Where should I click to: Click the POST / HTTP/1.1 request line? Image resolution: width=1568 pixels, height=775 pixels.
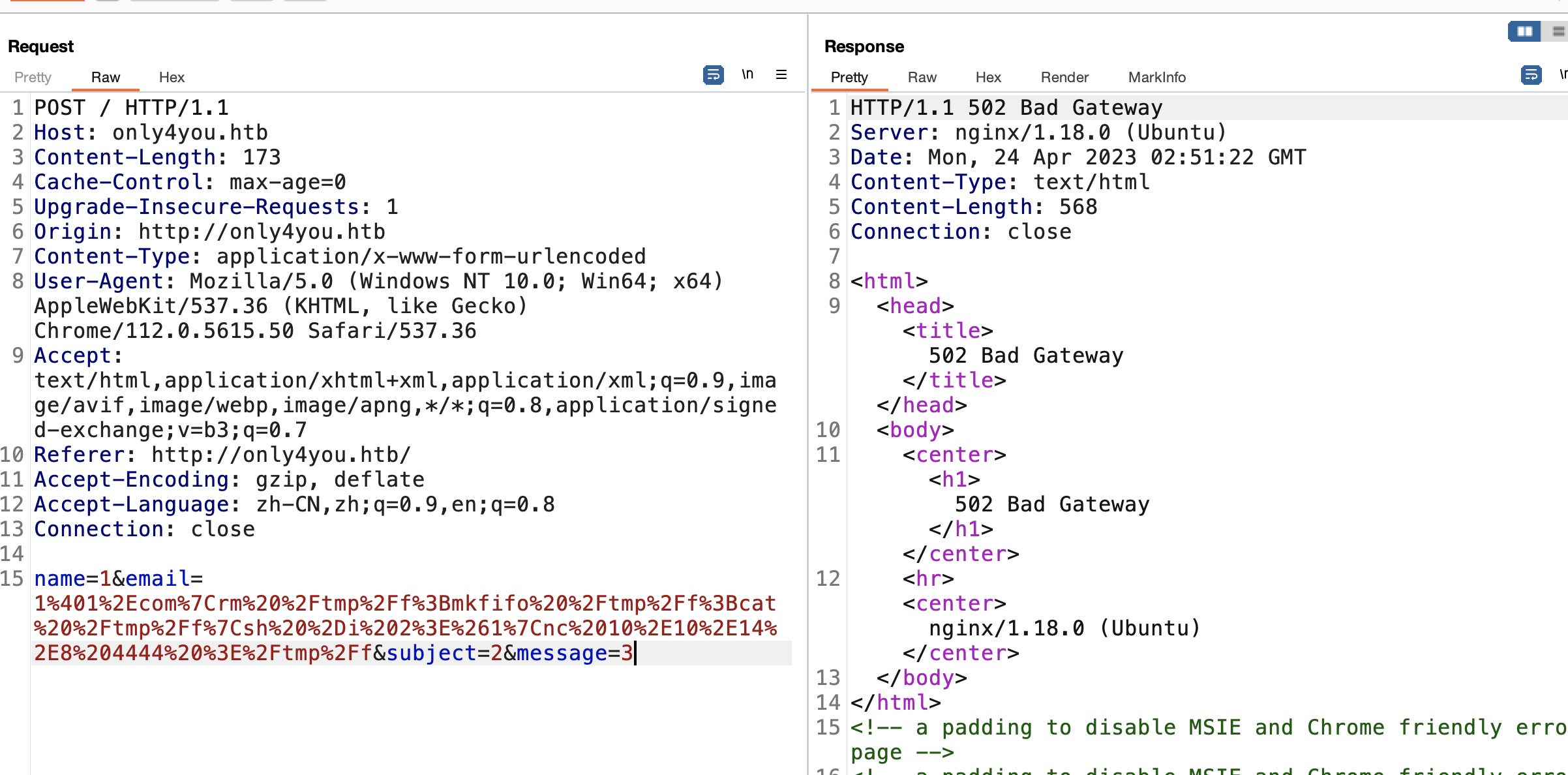click(x=131, y=108)
